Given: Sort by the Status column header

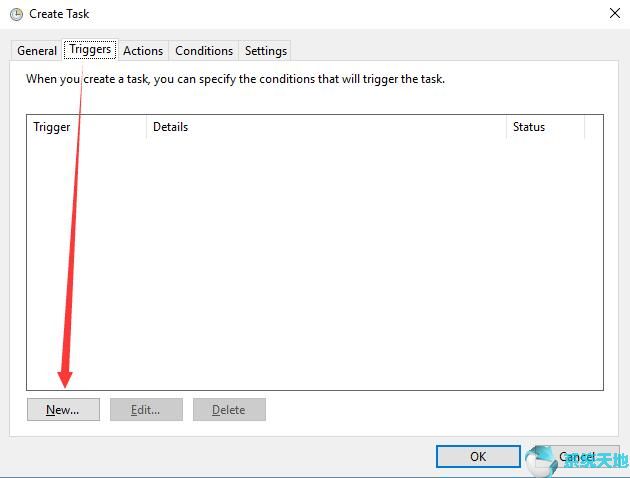Looking at the screenshot, I should click(545, 127).
